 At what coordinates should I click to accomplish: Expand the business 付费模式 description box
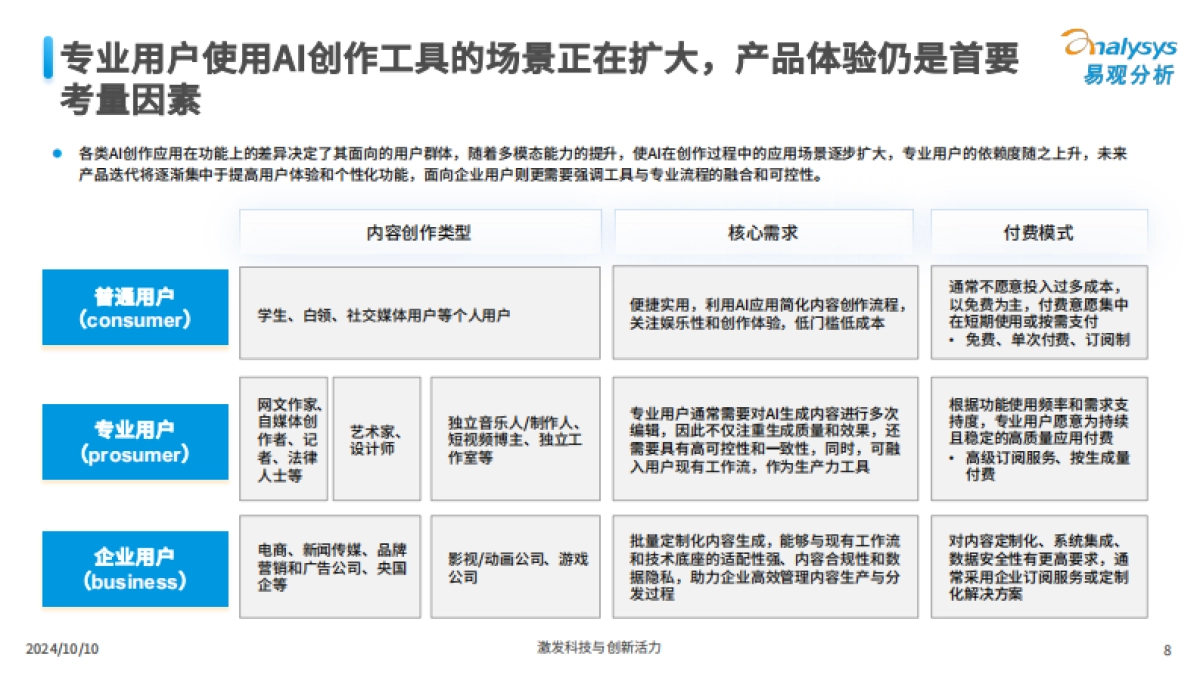pyautogui.click(x=1038, y=566)
